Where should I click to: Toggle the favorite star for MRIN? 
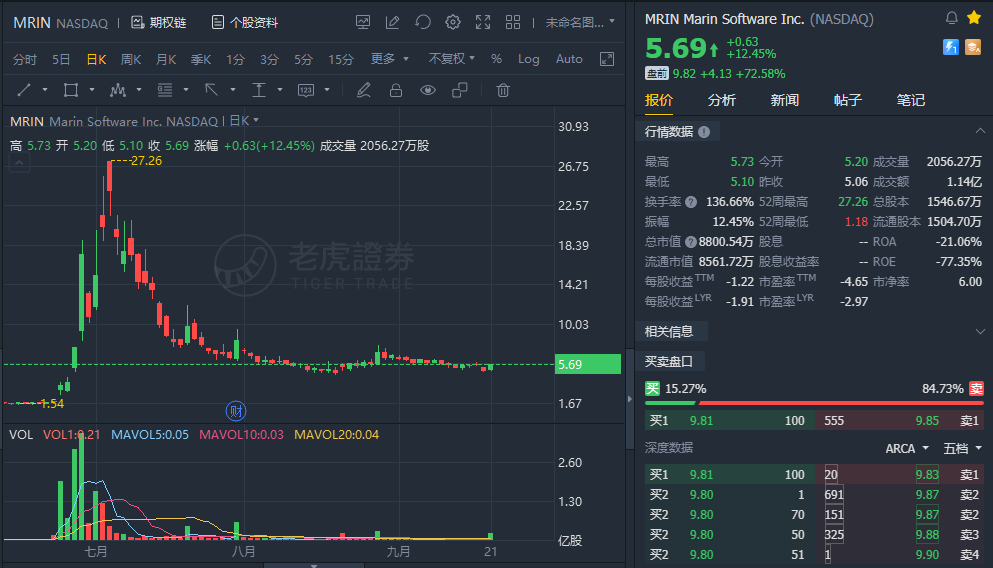pos(974,18)
